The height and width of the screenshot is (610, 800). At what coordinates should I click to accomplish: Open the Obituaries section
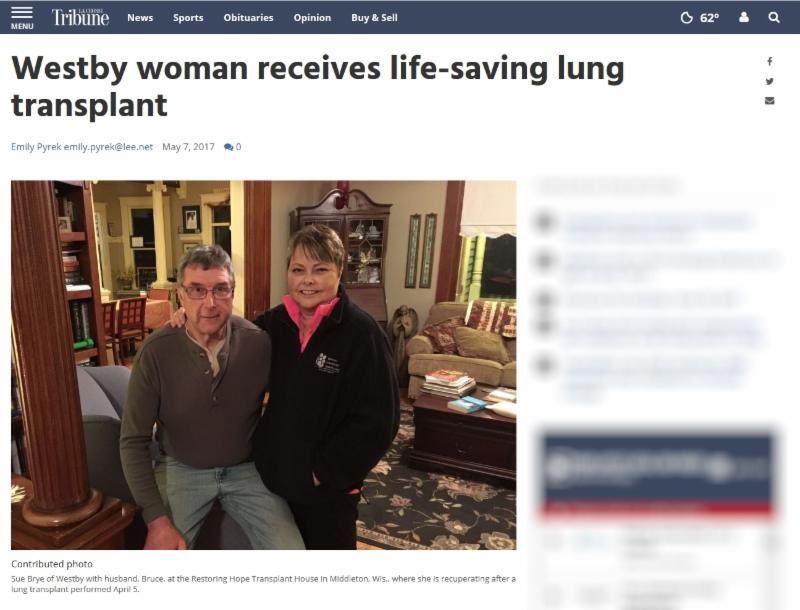248,17
